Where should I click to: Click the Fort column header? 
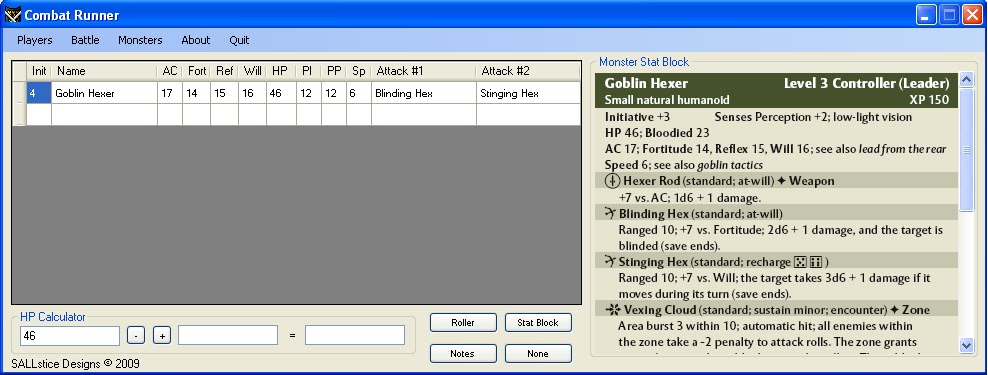(196, 71)
